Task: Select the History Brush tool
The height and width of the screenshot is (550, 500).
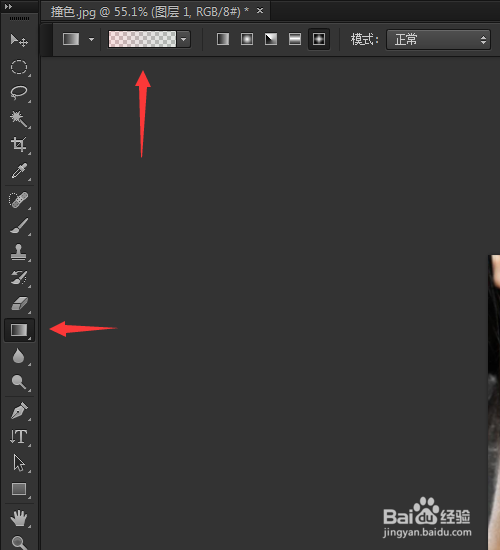Action: [x=19, y=278]
